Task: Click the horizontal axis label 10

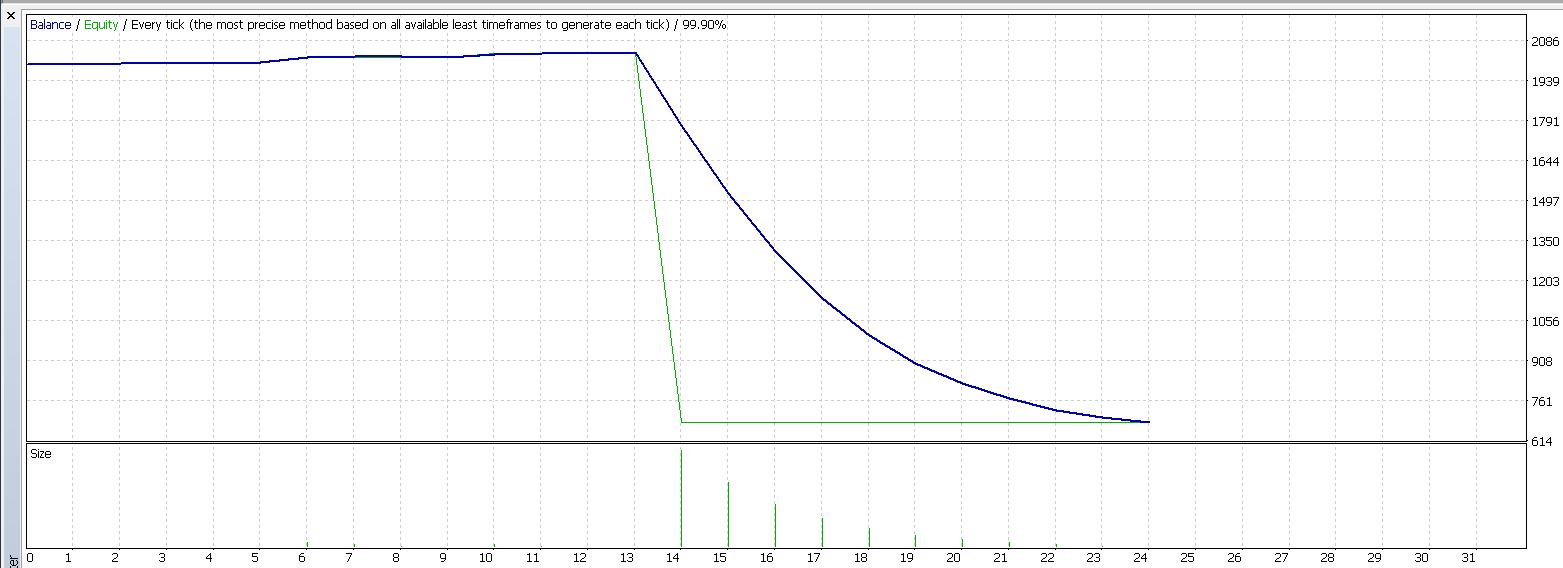Action: [487, 558]
